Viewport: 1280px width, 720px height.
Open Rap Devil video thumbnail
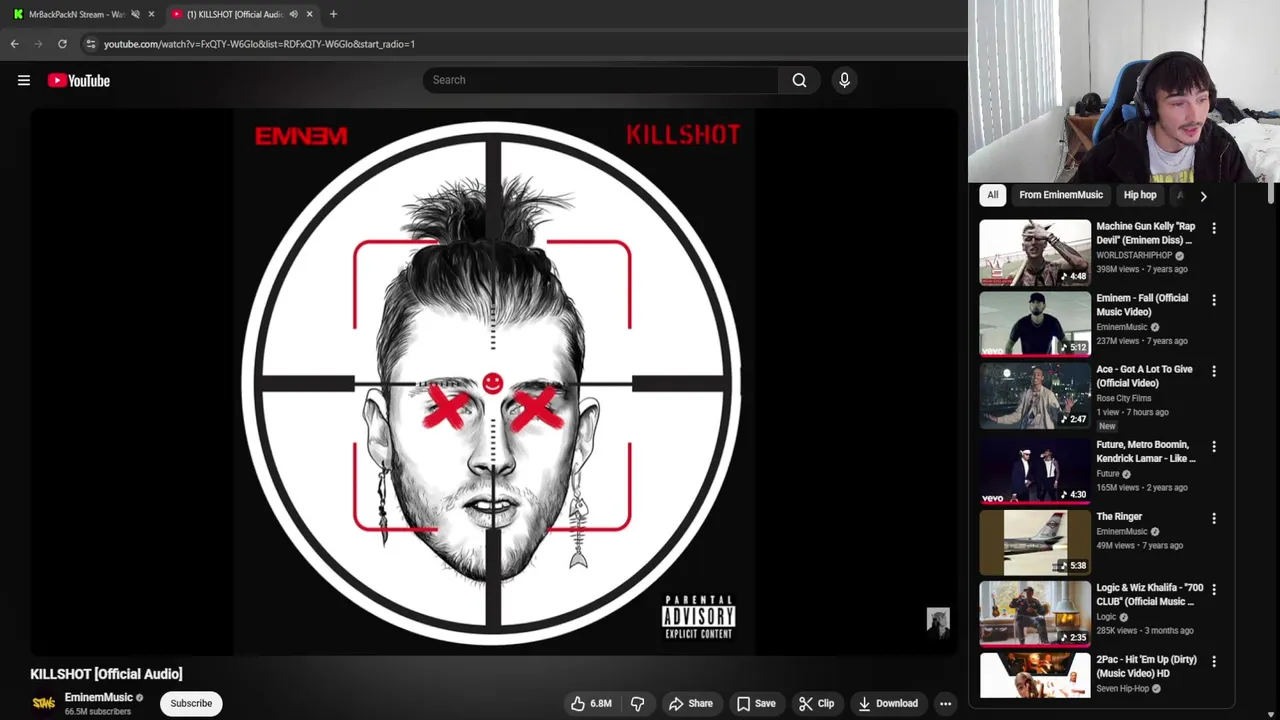1035,252
